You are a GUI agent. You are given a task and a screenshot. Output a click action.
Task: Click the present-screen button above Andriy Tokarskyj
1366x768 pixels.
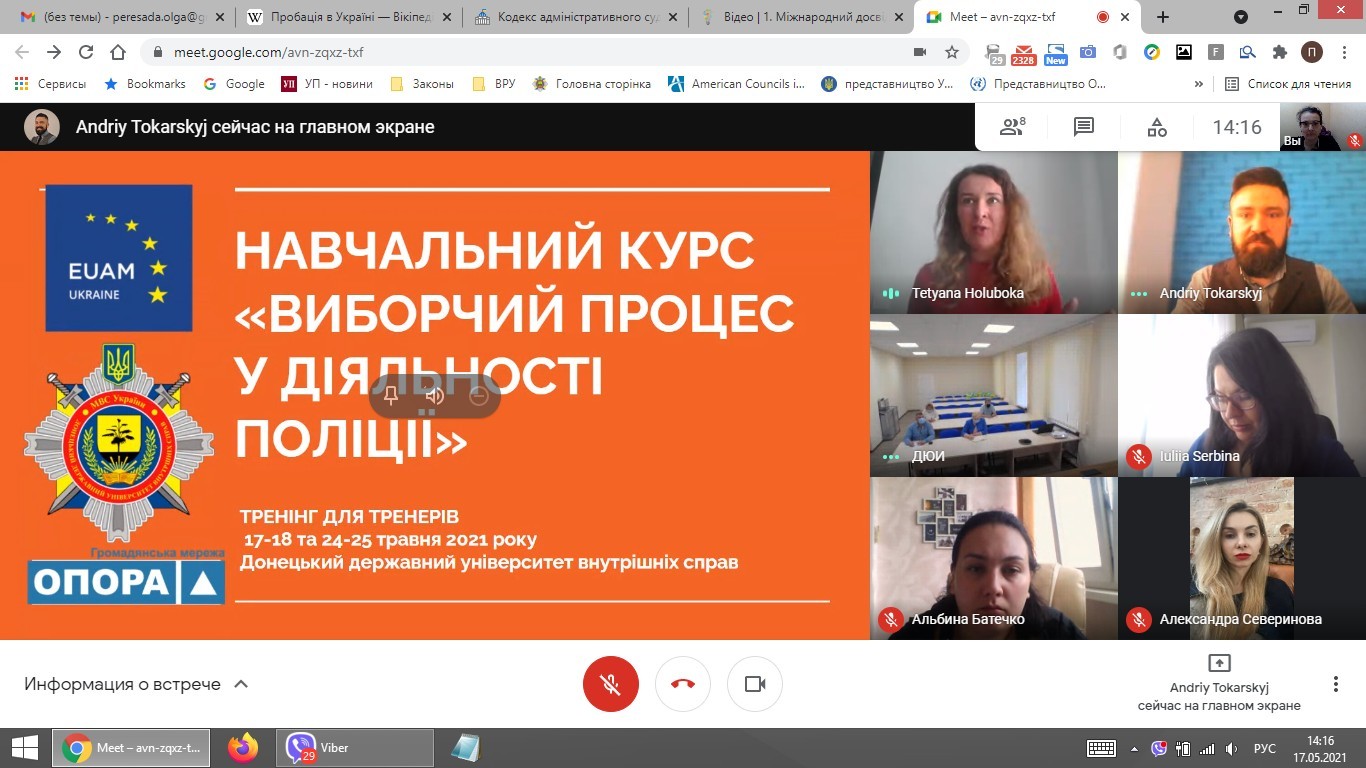1219,663
